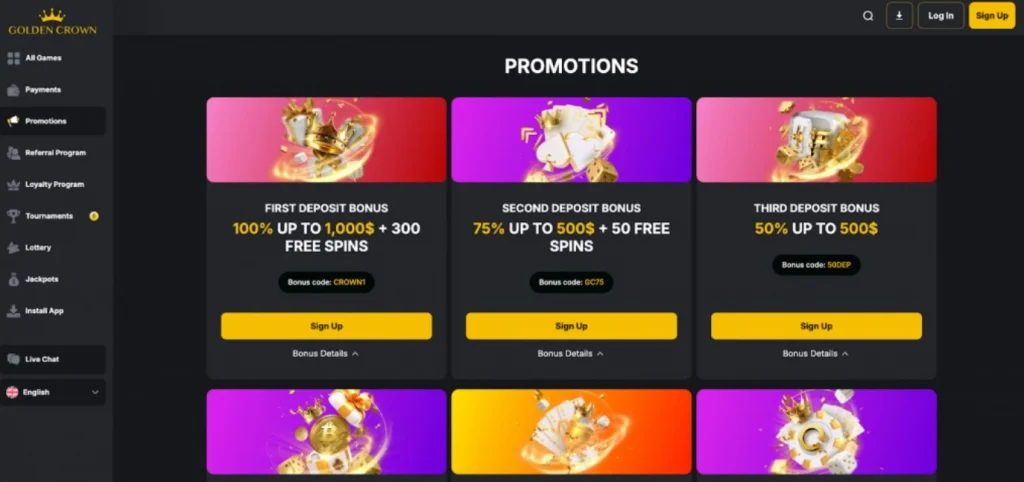Click Sign Up under Third Deposit Bonus

(816, 326)
